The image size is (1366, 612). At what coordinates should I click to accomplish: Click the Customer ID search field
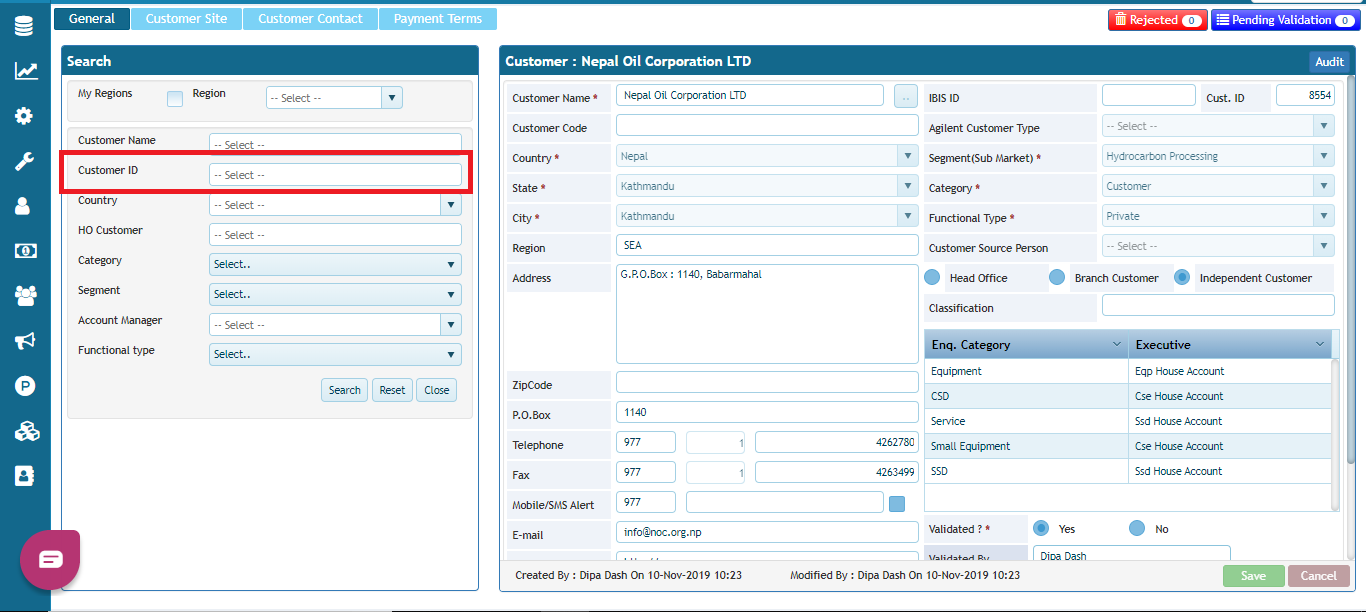[x=335, y=175]
